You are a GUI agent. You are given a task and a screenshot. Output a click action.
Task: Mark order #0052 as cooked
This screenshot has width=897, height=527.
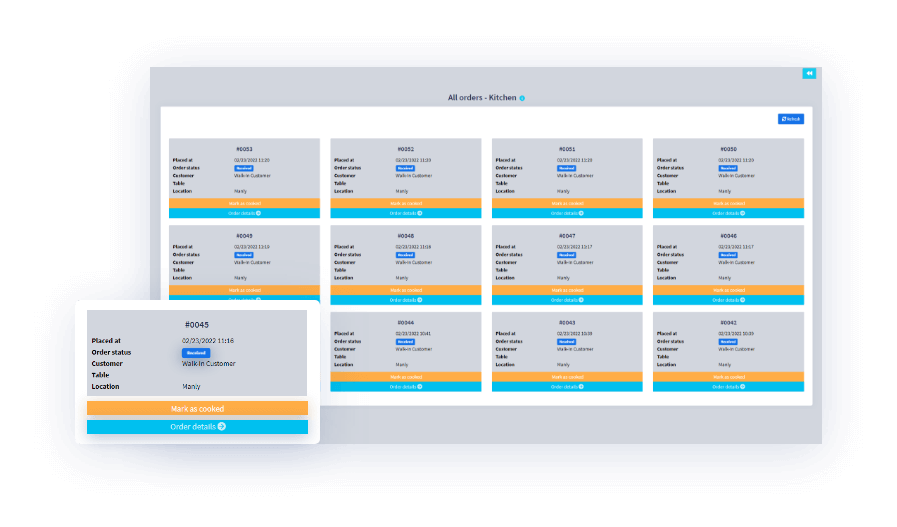405,203
